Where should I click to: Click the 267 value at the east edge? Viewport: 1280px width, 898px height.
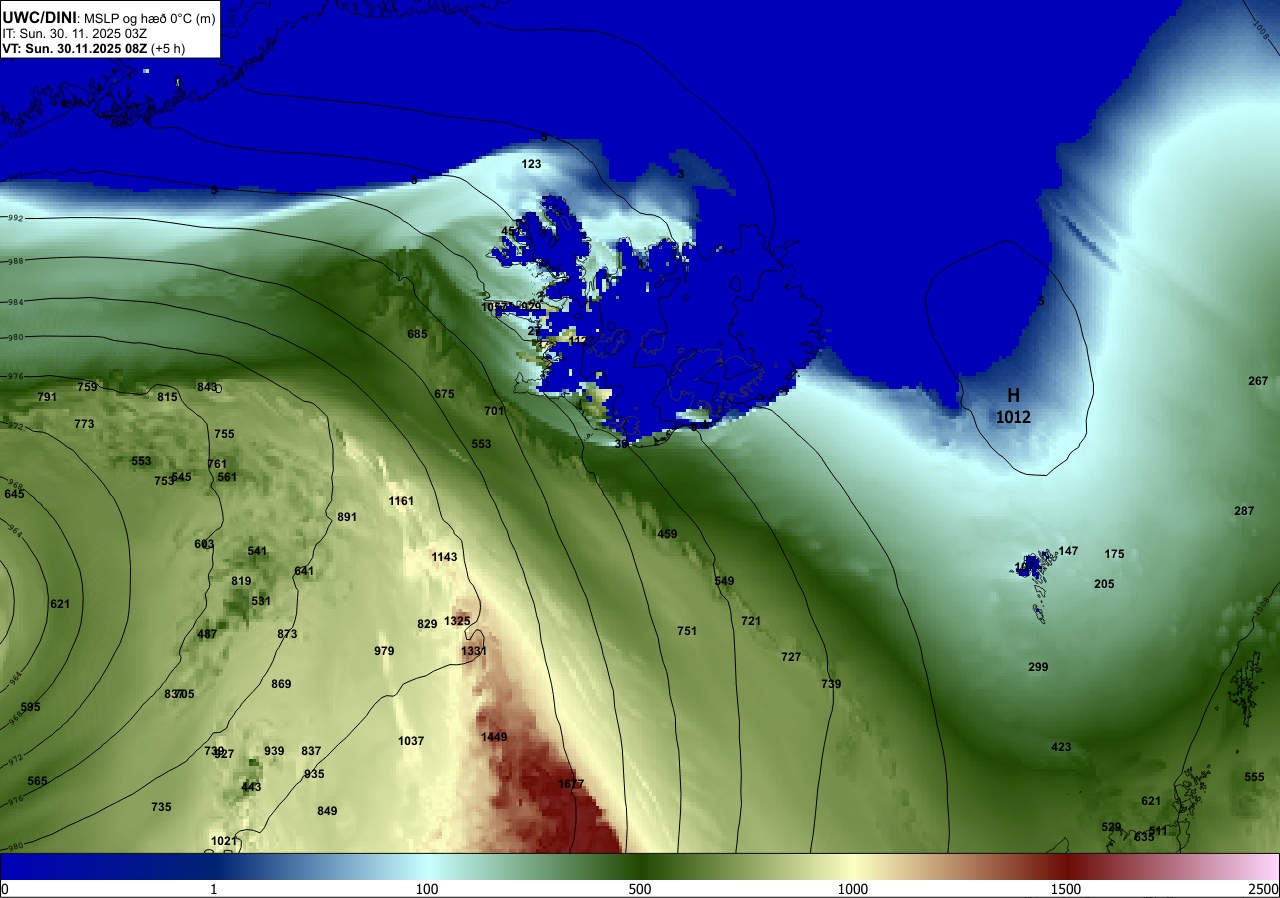pos(1258,381)
